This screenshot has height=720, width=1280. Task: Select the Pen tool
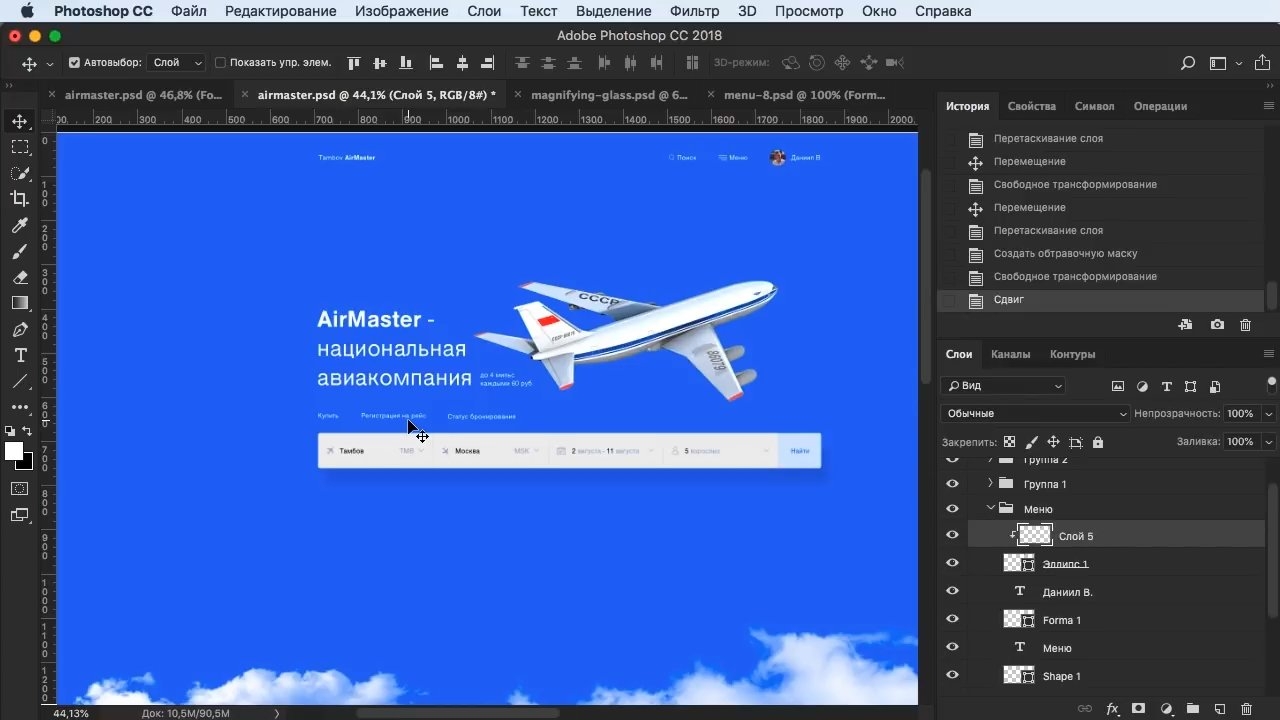coord(20,329)
